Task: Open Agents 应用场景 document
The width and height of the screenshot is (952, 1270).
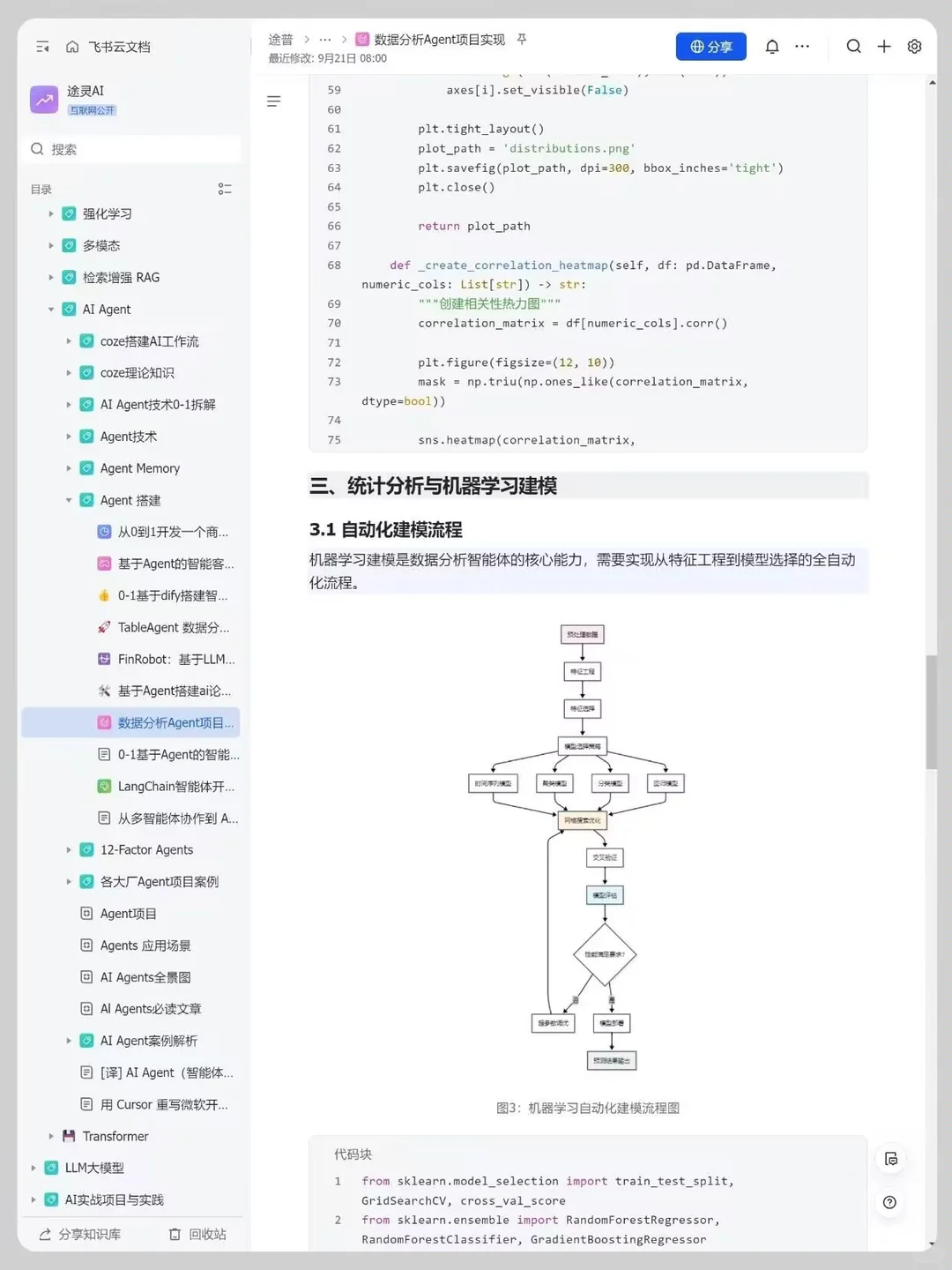Action: (x=145, y=945)
